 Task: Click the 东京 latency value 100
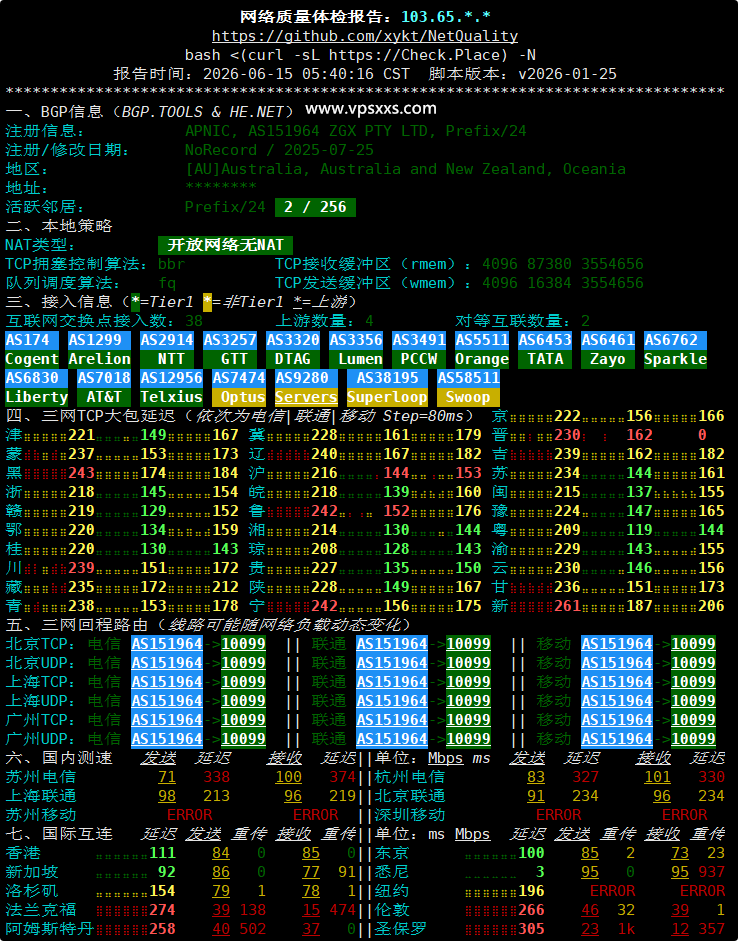[531, 853]
